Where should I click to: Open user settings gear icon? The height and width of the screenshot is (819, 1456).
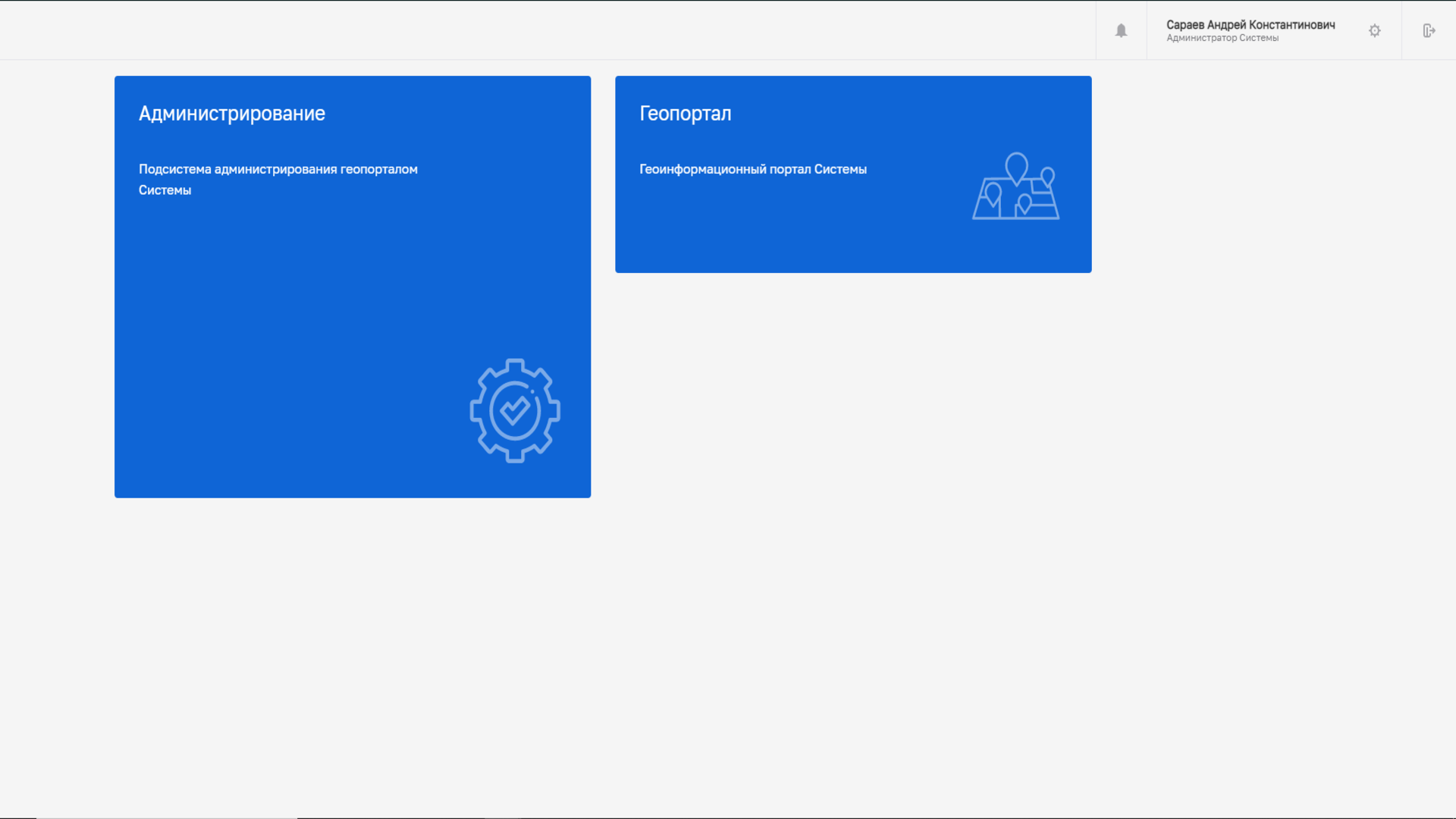(1375, 30)
